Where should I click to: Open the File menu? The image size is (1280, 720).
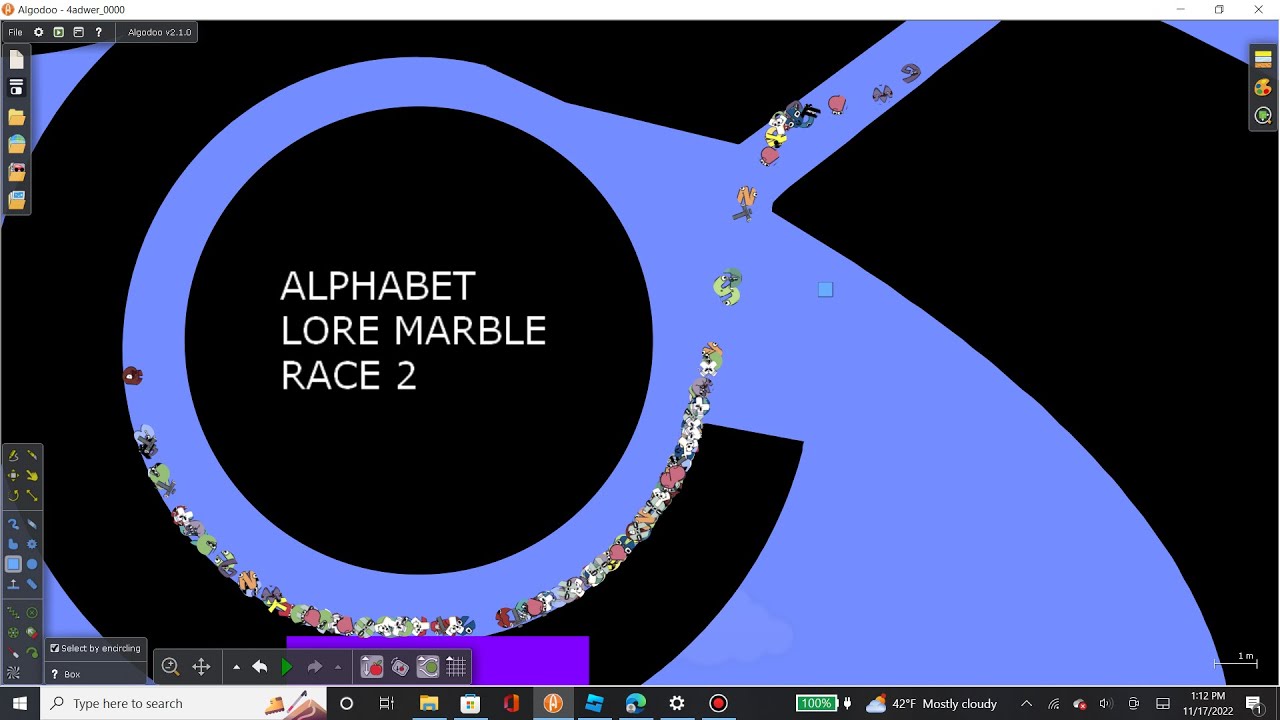coord(15,32)
